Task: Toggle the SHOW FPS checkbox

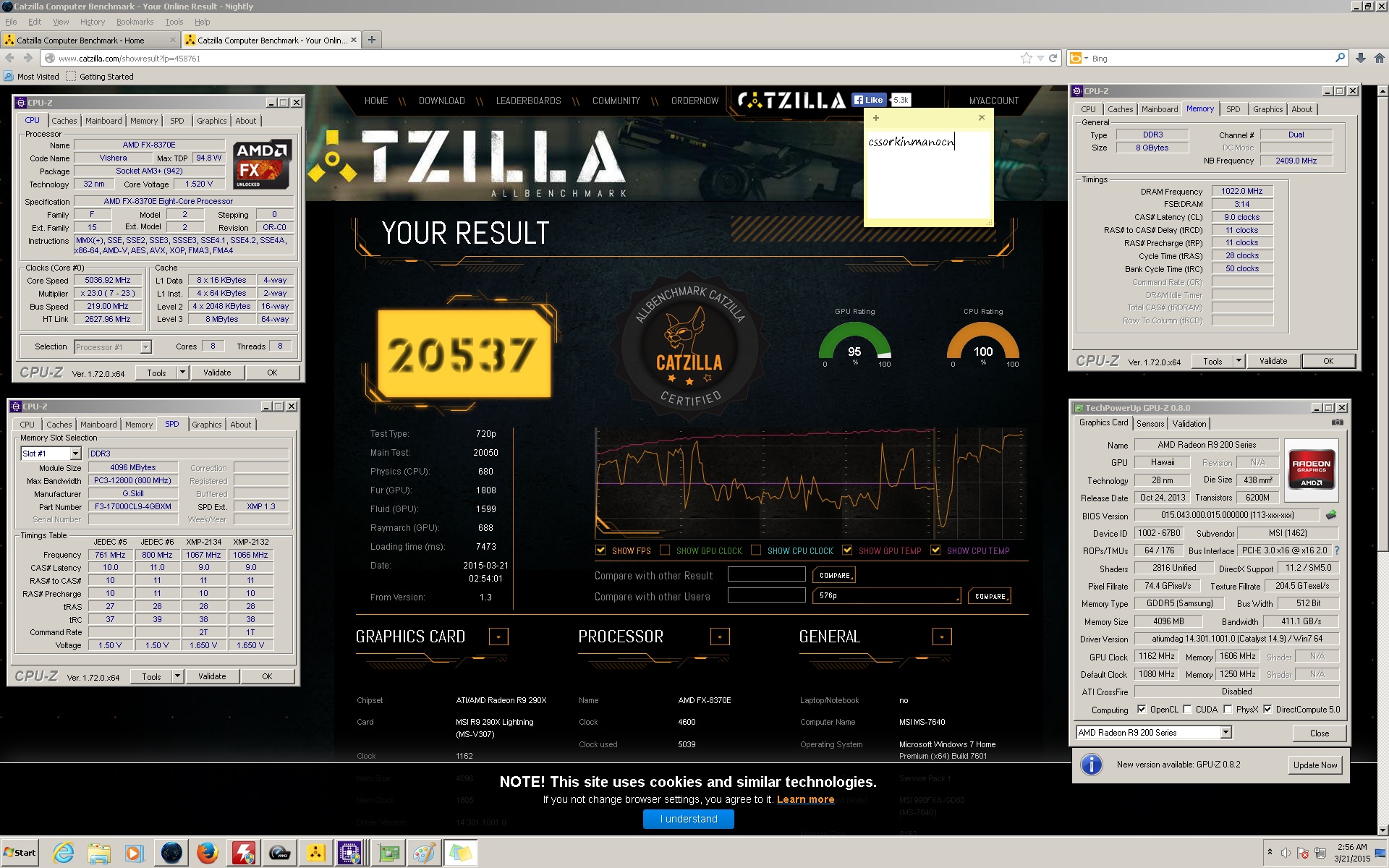Action: pyautogui.click(x=600, y=550)
